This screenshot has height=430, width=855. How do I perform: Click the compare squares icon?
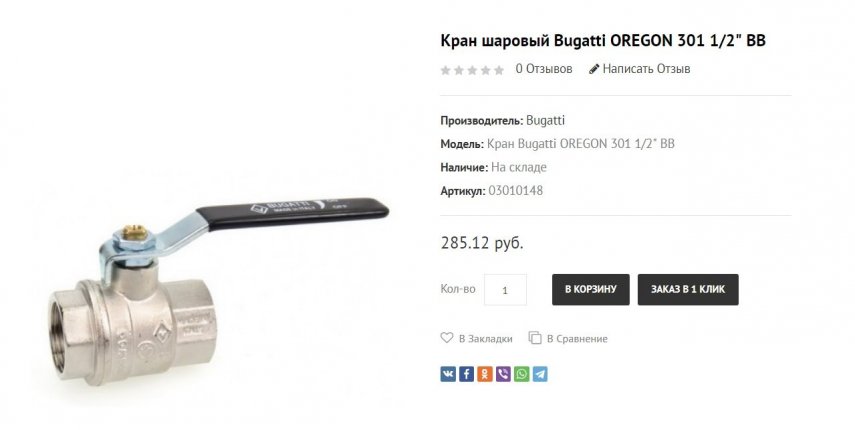tap(535, 338)
